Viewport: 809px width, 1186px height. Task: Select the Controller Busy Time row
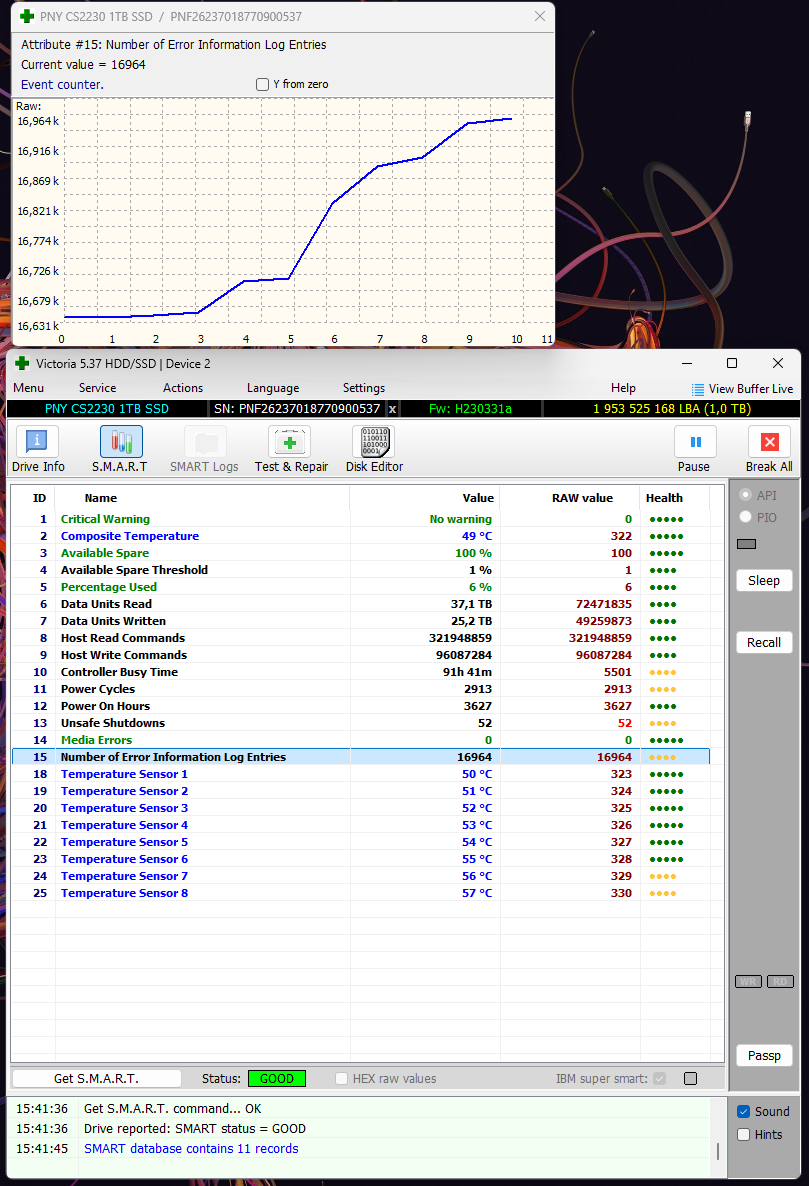(x=361, y=672)
